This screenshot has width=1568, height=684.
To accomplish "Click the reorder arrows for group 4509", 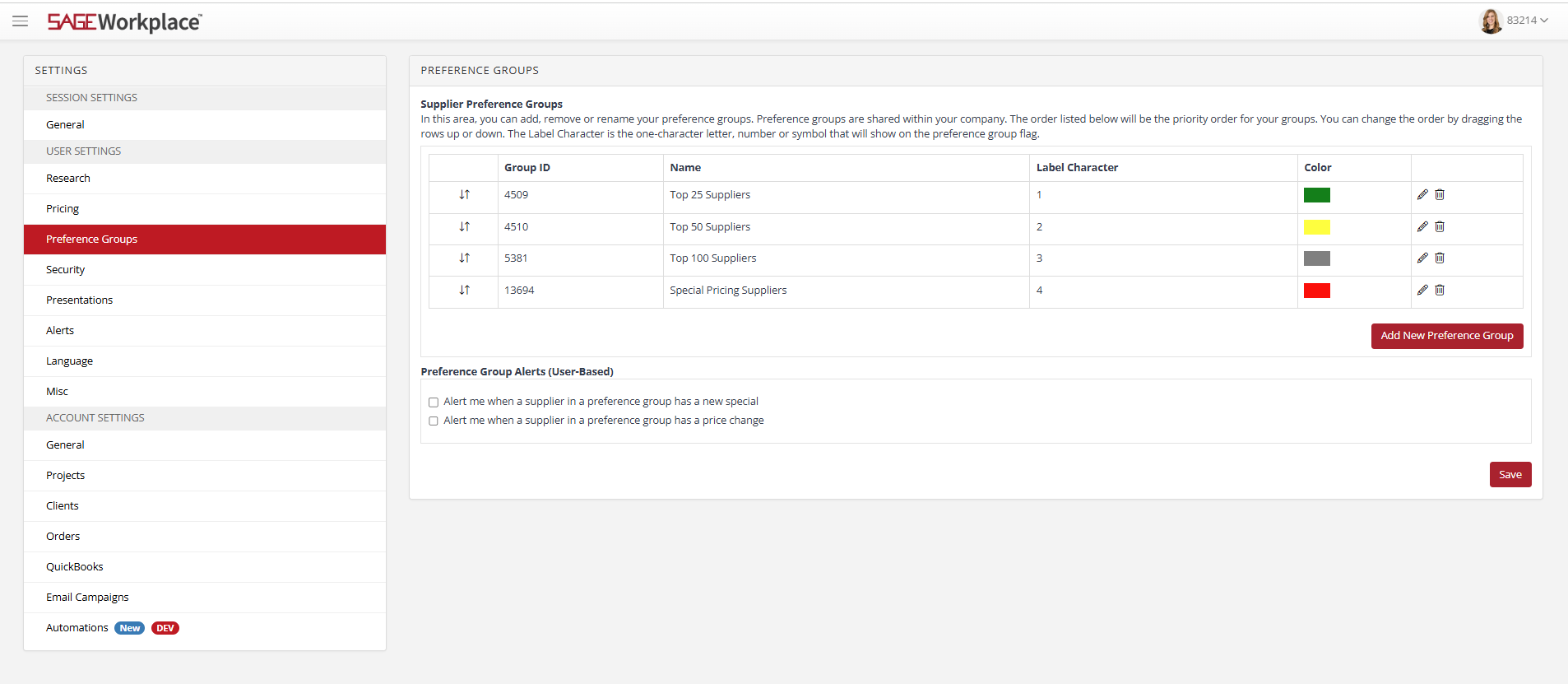I will tap(465, 195).
